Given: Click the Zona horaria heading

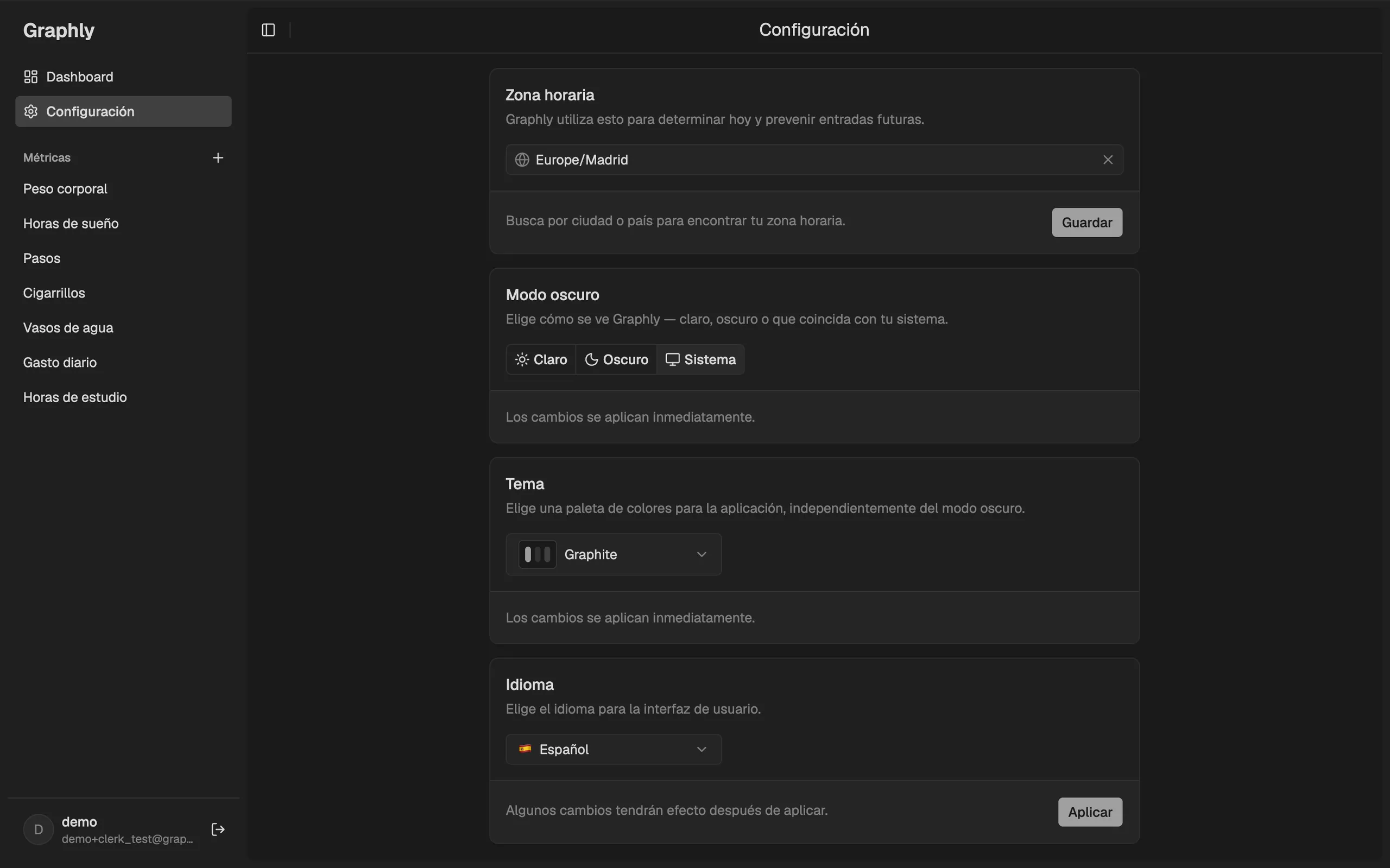Looking at the screenshot, I should (x=549, y=94).
